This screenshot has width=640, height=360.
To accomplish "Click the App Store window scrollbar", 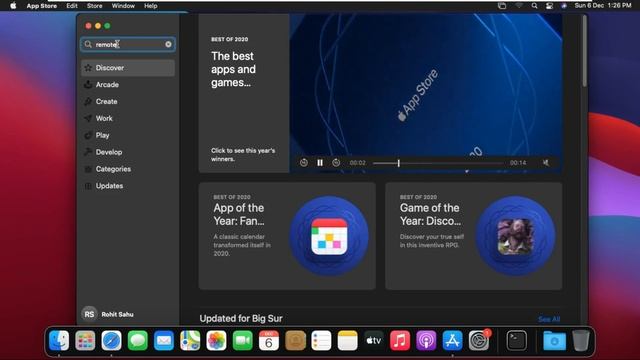I will click(x=584, y=51).
